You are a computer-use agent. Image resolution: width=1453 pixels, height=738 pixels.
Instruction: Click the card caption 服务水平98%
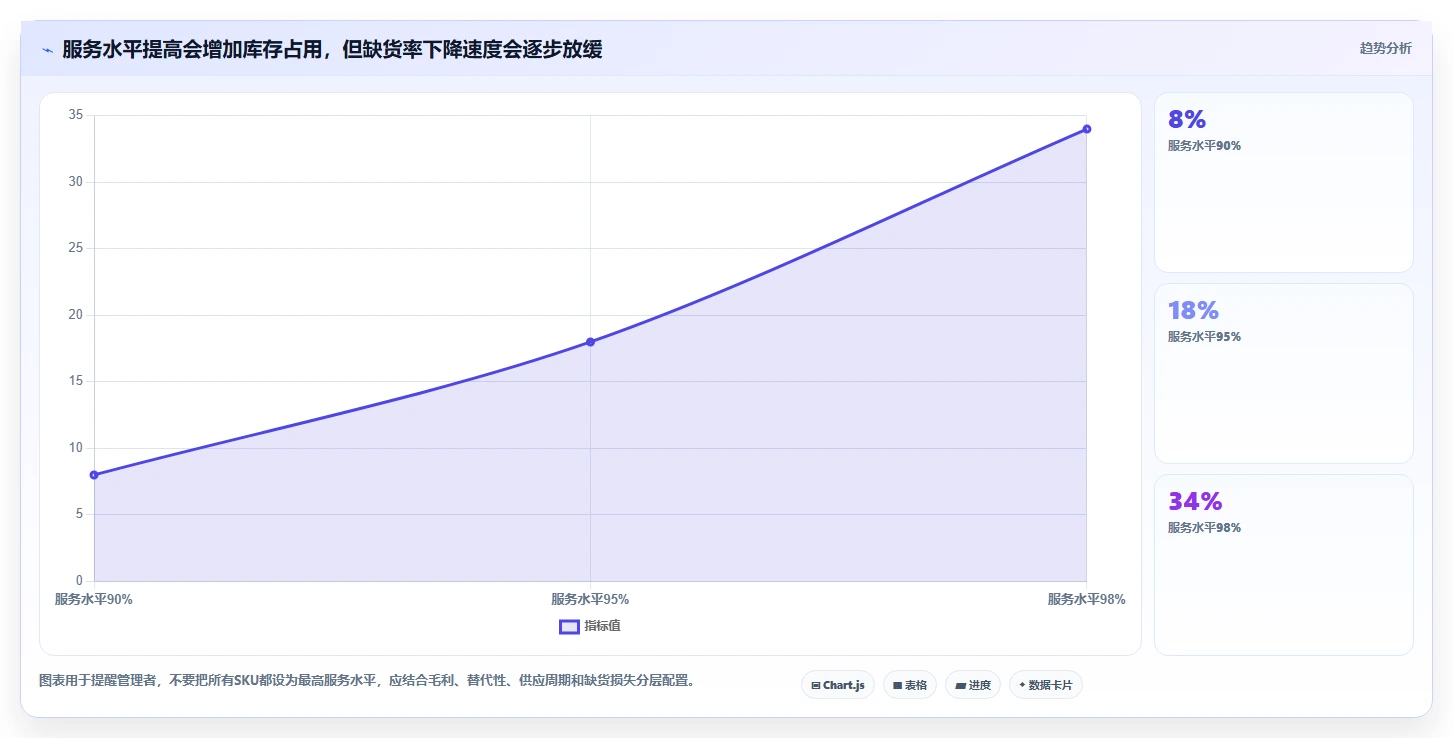(x=1204, y=528)
